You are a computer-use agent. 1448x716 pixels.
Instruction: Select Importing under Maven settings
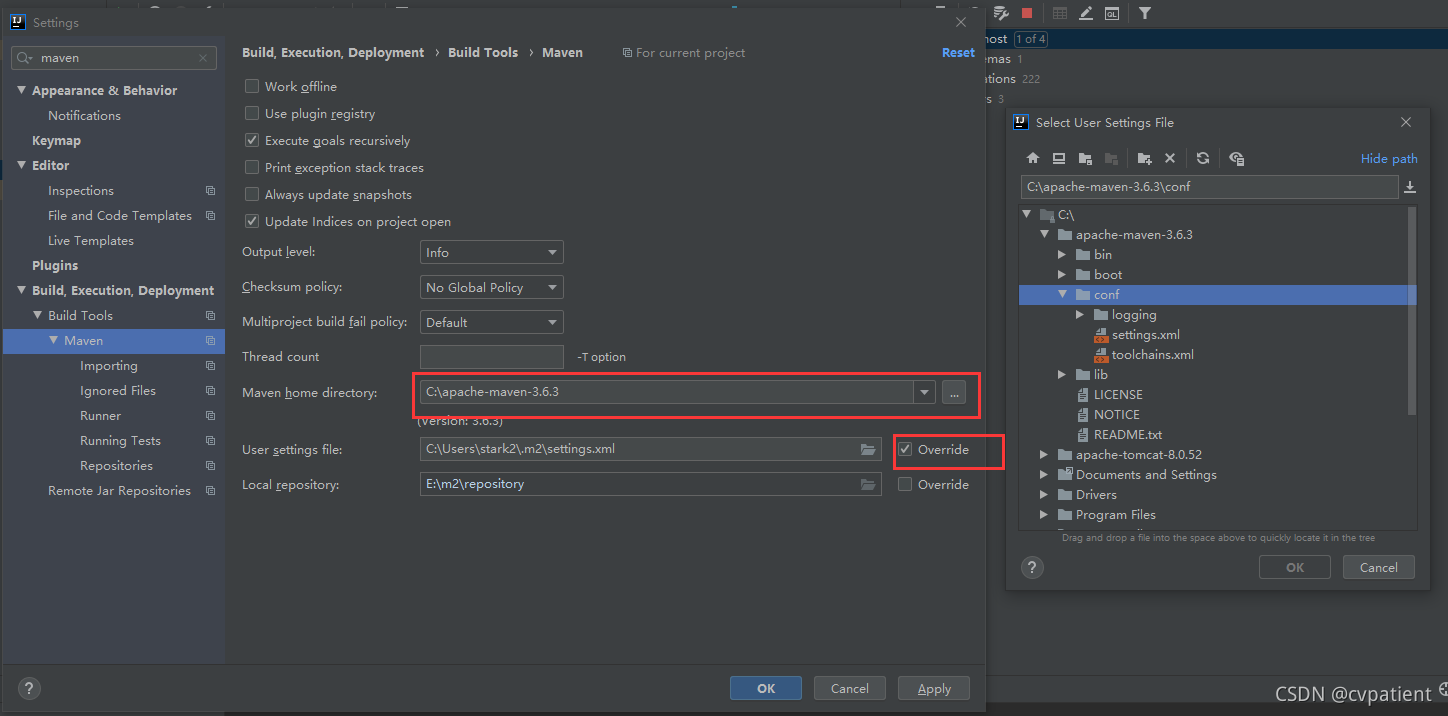pyautogui.click(x=109, y=366)
